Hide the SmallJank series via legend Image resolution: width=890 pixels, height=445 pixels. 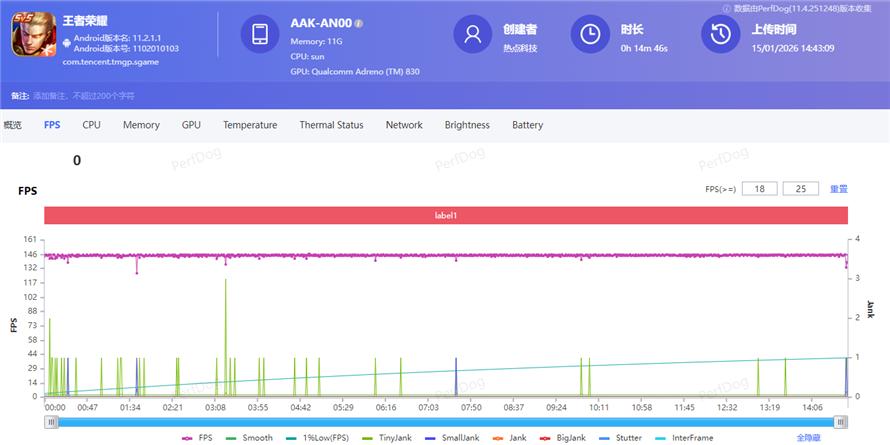pyautogui.click(x=452, y=438)
